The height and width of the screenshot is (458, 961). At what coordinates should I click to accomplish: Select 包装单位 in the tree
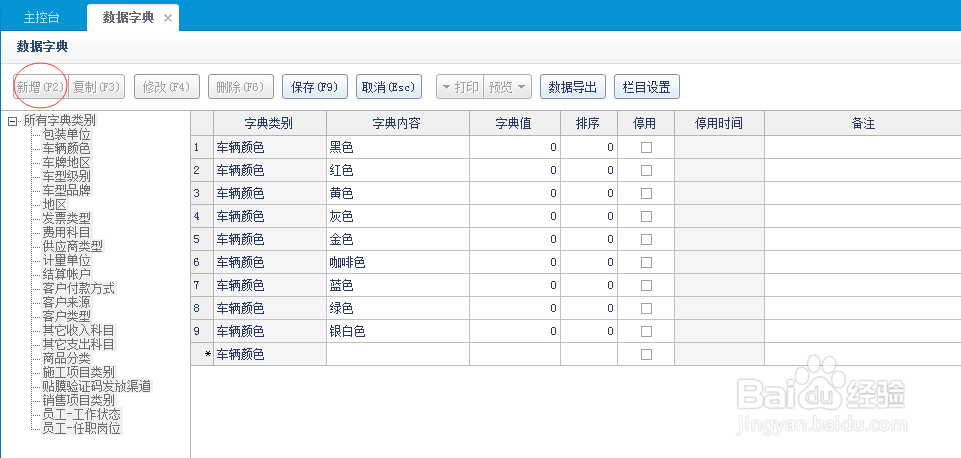pyautogui.click(x=66, y=134)
